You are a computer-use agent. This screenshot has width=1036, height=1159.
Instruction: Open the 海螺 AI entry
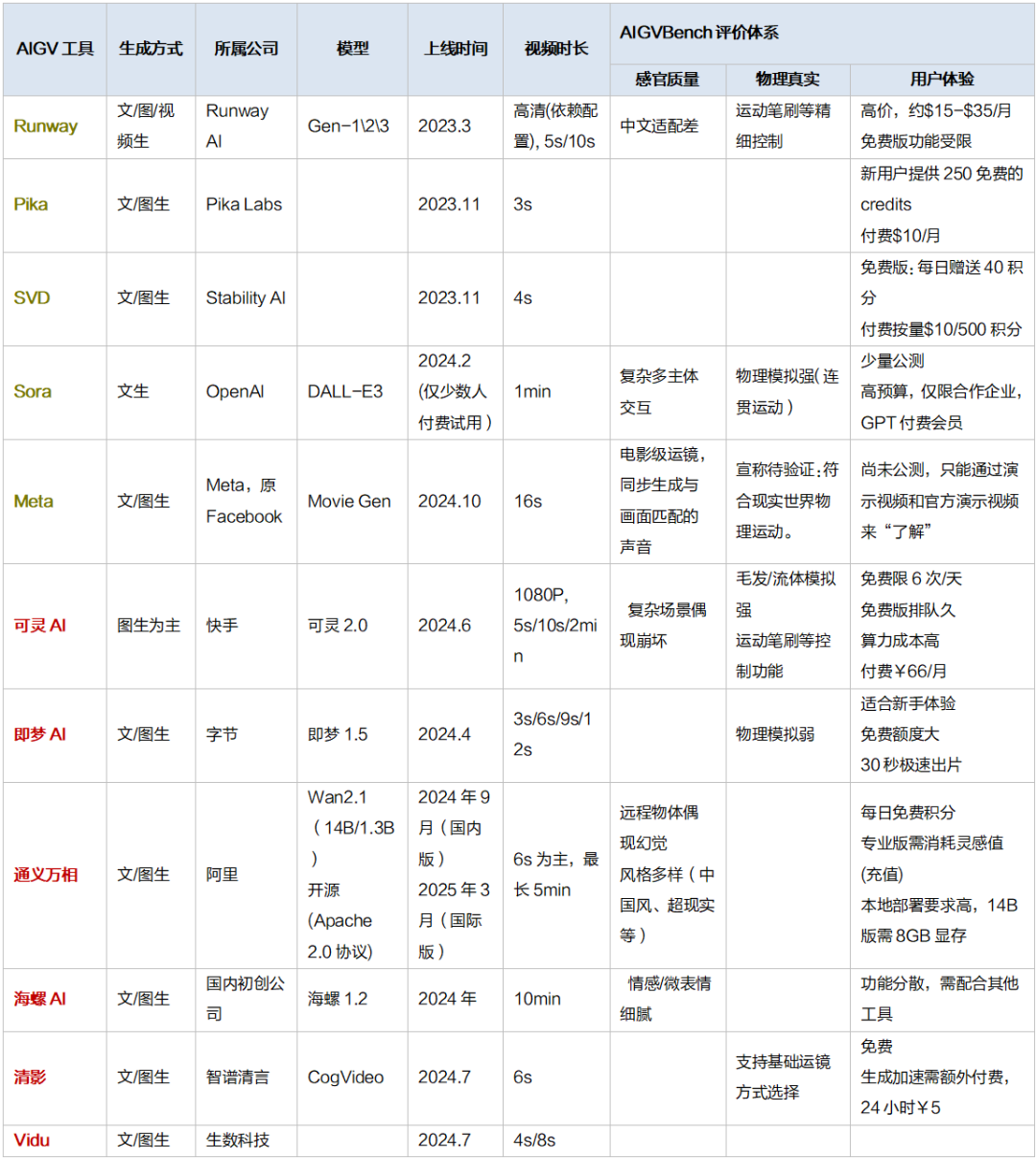pyautogui.click(x=39, y=999)
